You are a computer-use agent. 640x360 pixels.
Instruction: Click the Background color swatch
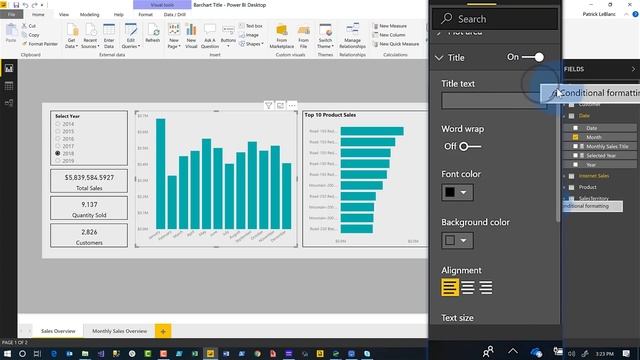click(x=450, y=240)
